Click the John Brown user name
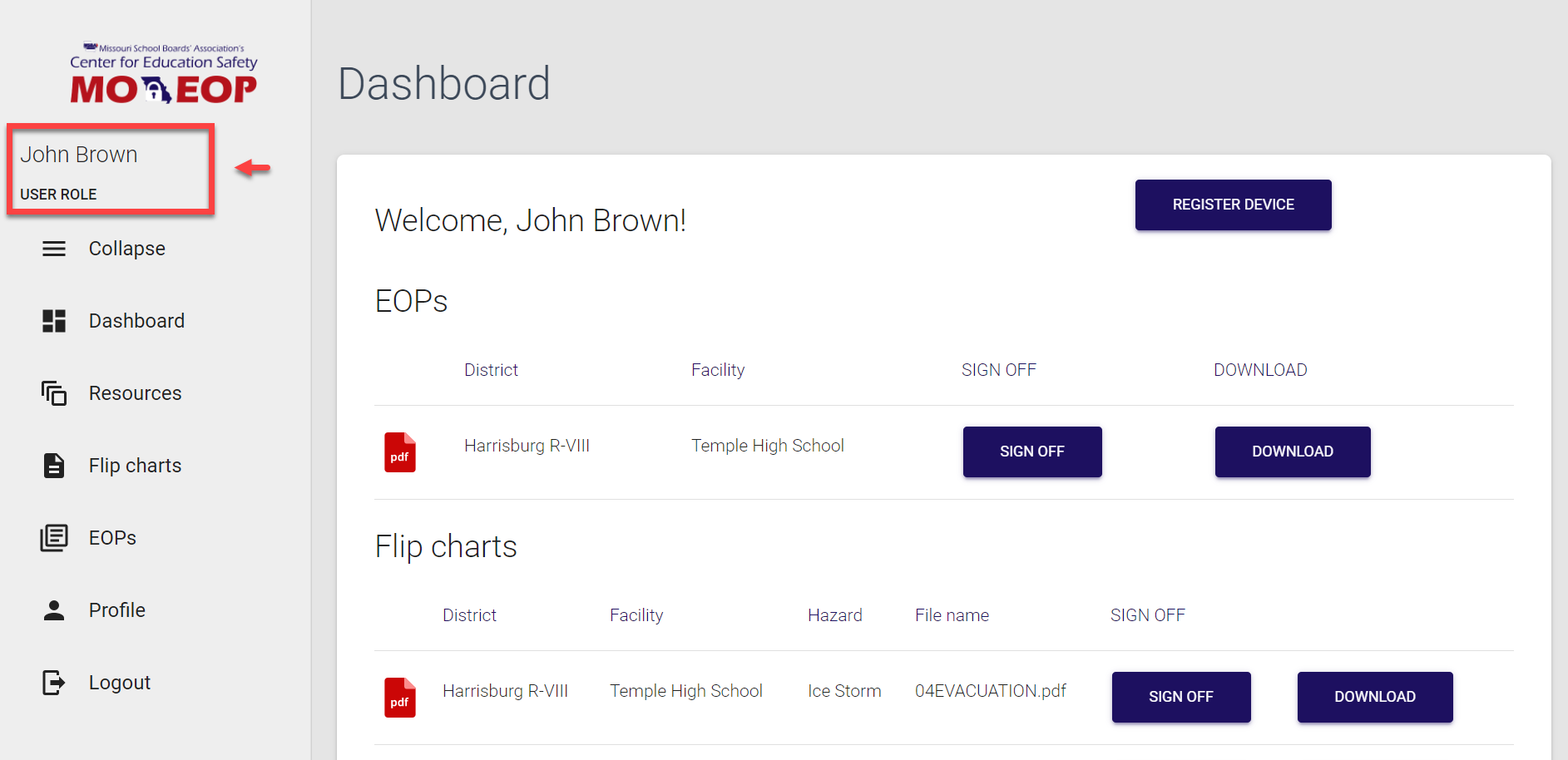 pyautogui.click(x=79, y=155)
